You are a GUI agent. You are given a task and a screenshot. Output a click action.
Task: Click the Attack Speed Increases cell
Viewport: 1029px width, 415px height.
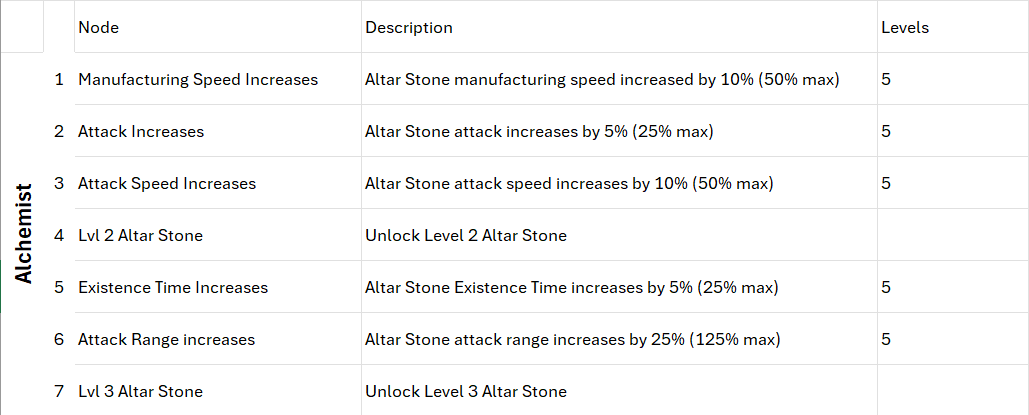[218, 183]
